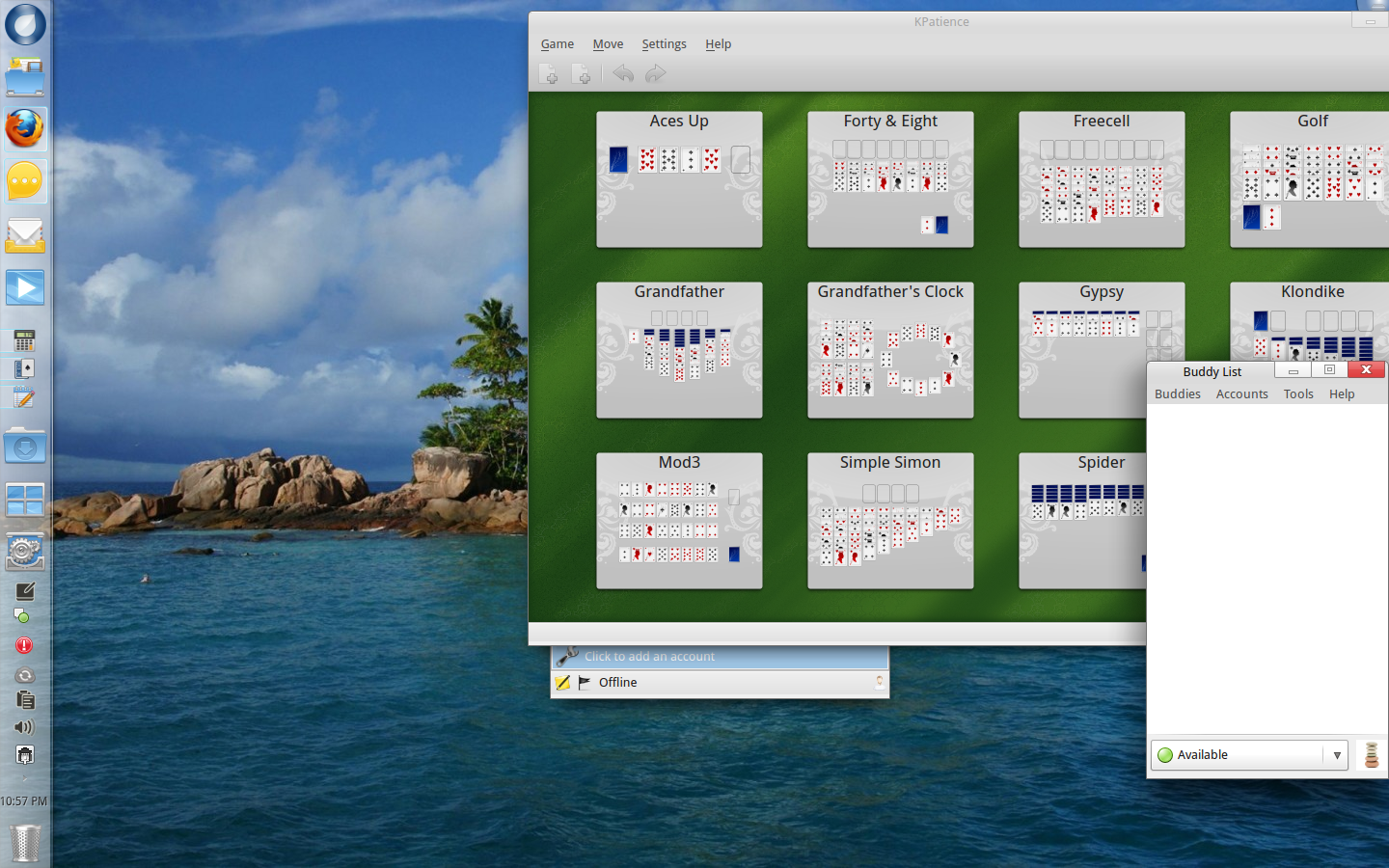Select the Freecell game thumbnail
The height and width of the screenshot is (868, 1389).
[x=1102, y=179]
